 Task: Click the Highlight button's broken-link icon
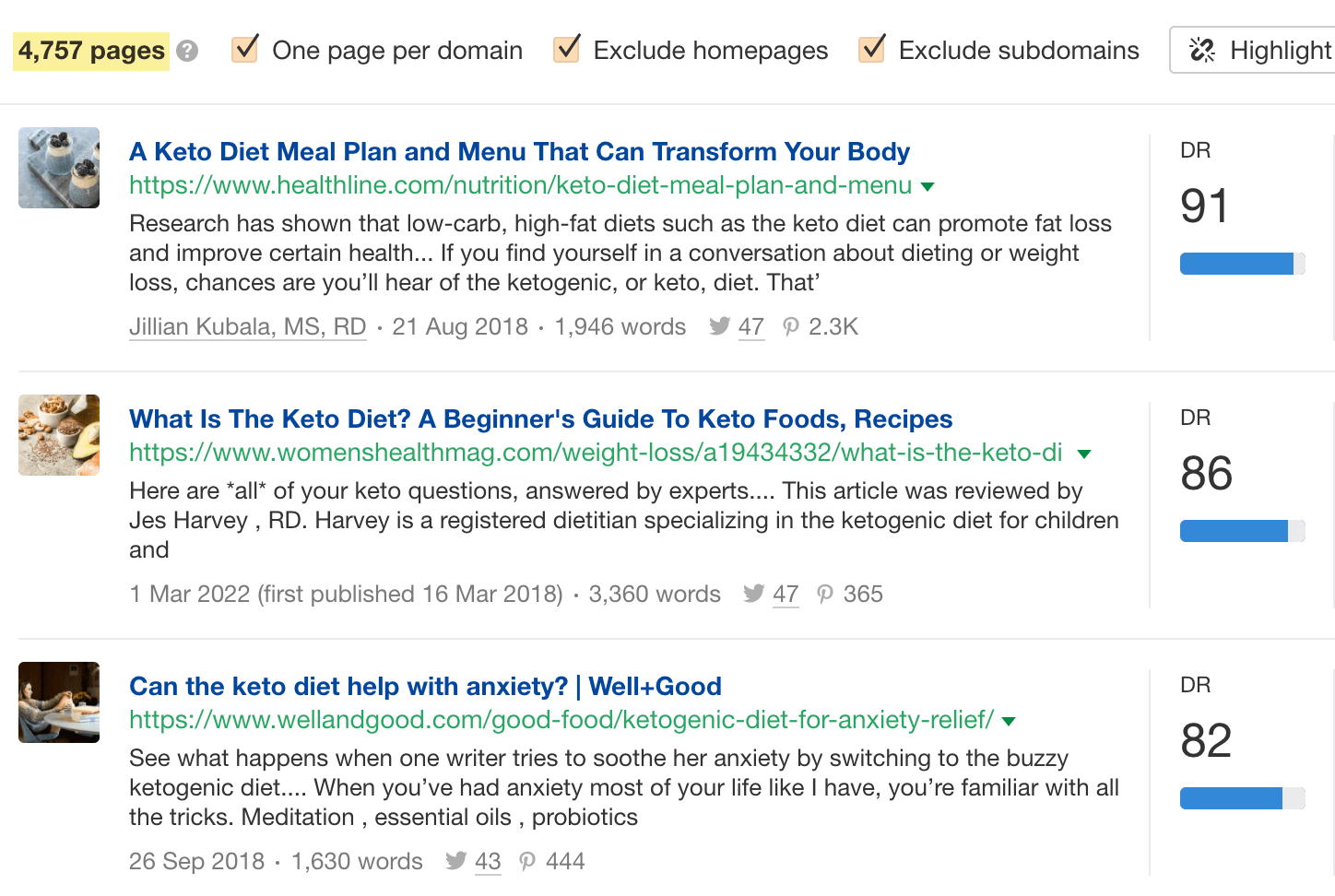coord(1202,50)
